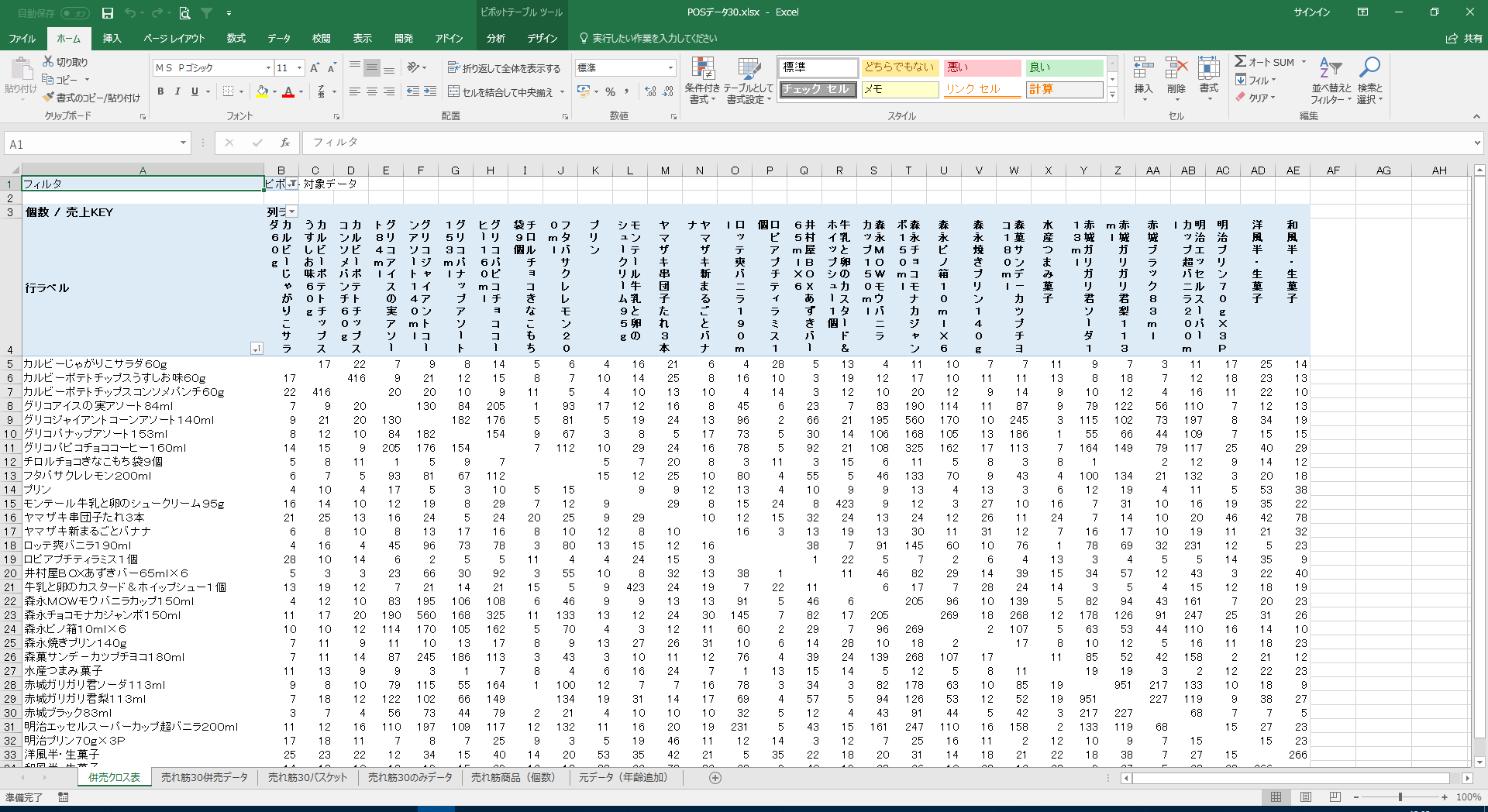Add a new sheet with plus button
The height and width of the screenshot is (812, 1488).
[715, 777]
